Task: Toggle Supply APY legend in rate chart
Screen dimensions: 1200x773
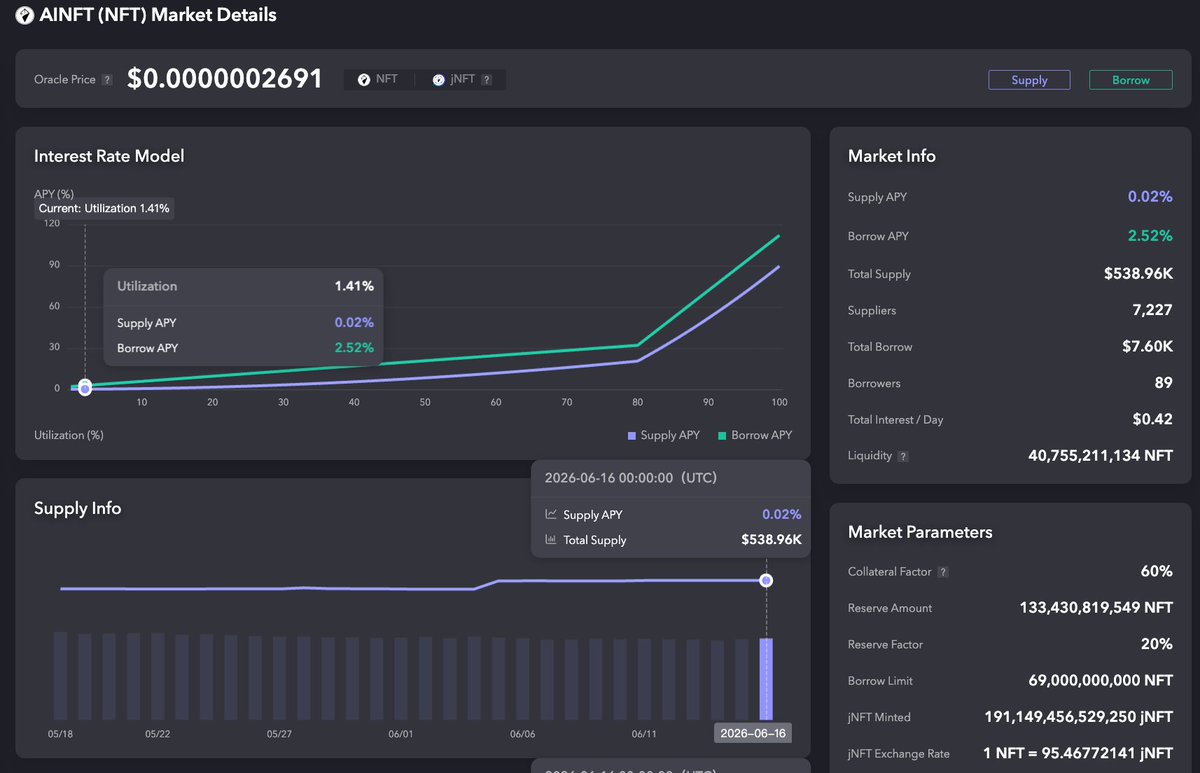Action: (663, 435)
